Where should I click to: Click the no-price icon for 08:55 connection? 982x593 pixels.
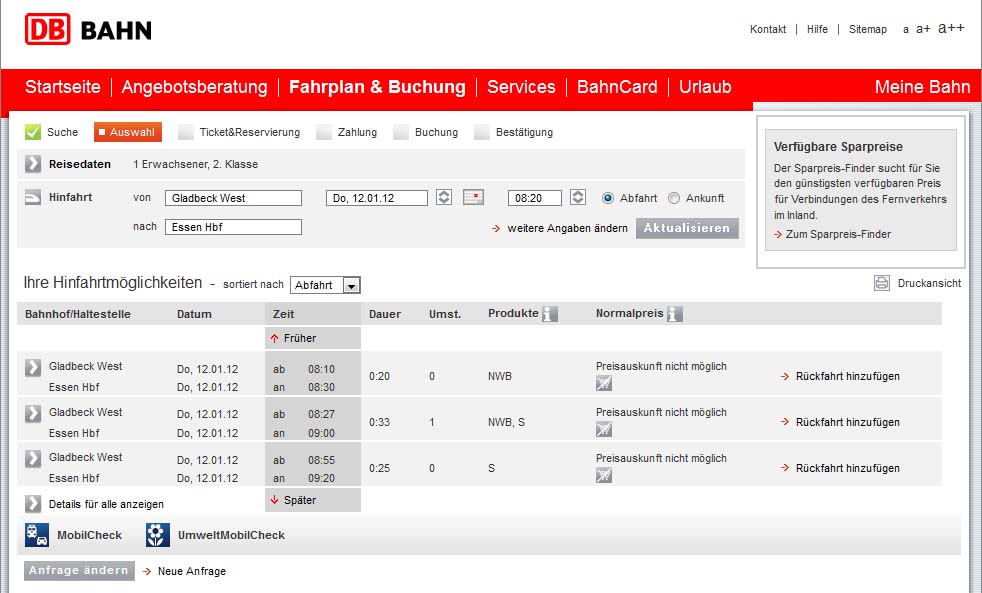coord(604,475)
